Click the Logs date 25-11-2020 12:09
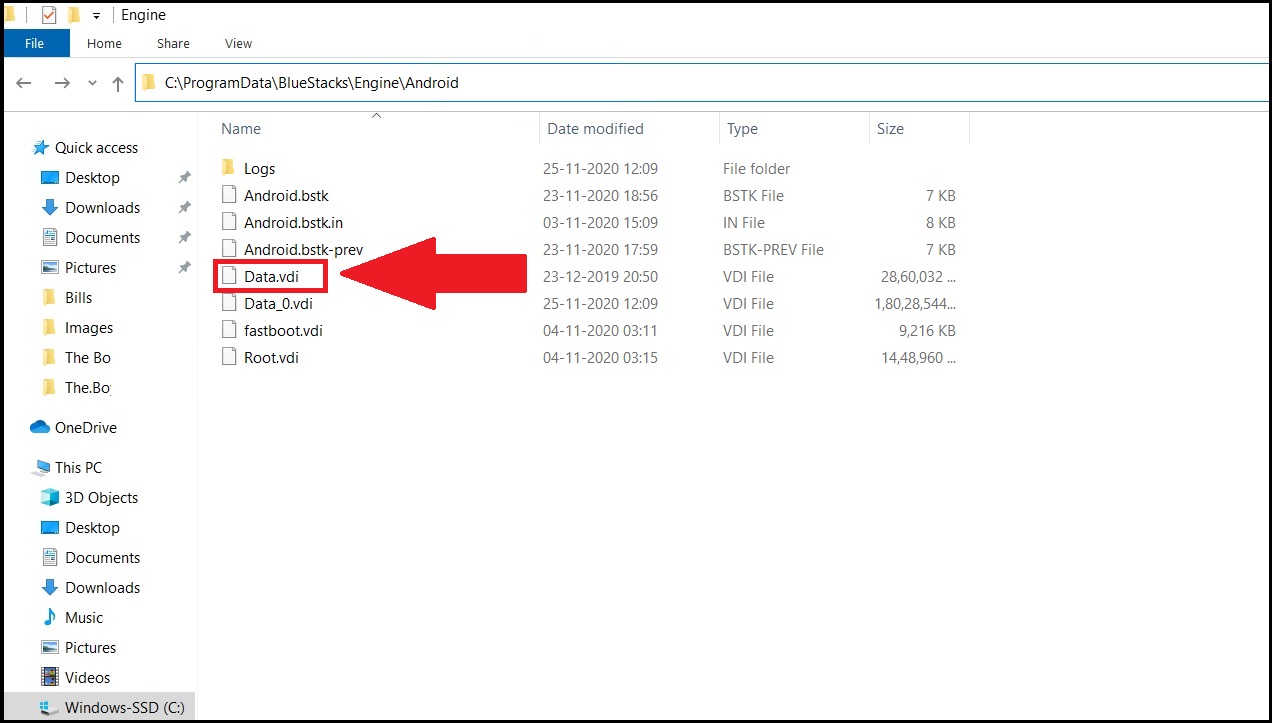The height and width of the screenshot is (723, 1272). tap(600, 168)
